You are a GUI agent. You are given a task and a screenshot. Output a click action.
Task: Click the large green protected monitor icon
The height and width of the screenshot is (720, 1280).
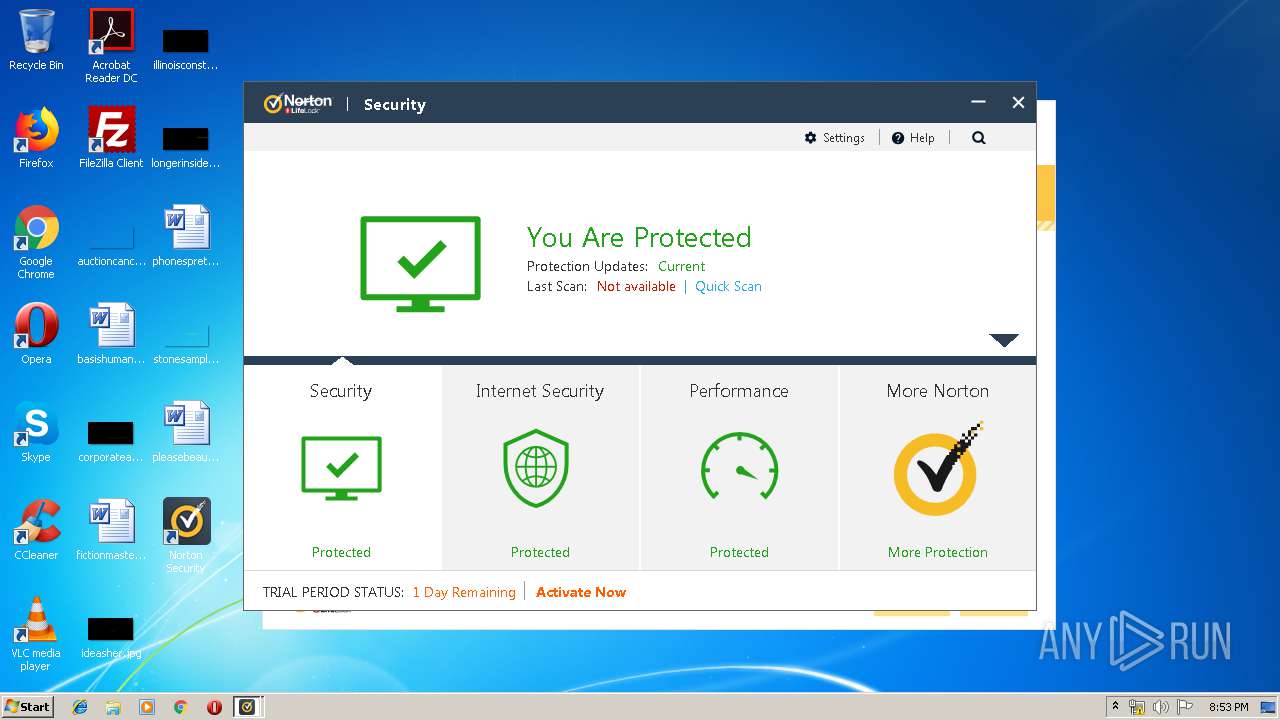[x=420, y=263]
